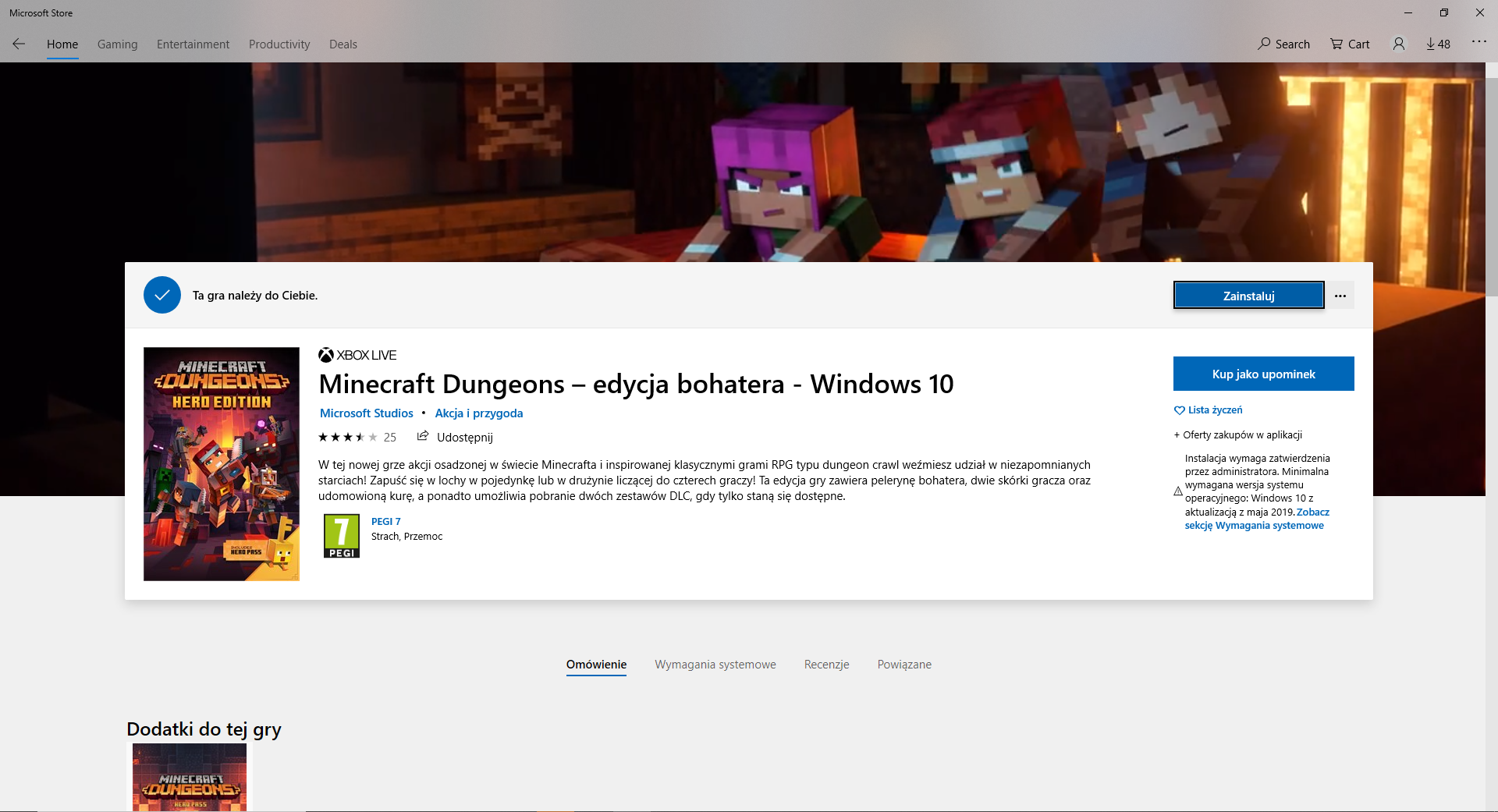
Task: Open the account profile icon
Action: pos(1399,44)
